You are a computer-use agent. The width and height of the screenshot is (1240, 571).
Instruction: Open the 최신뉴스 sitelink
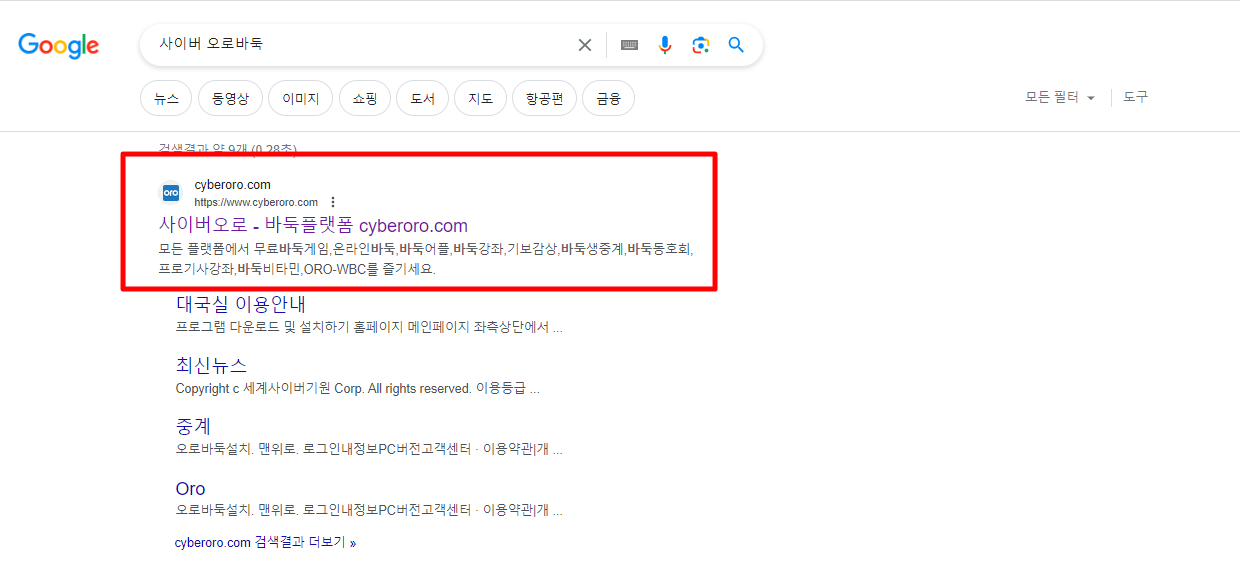[x=211, y=365]
